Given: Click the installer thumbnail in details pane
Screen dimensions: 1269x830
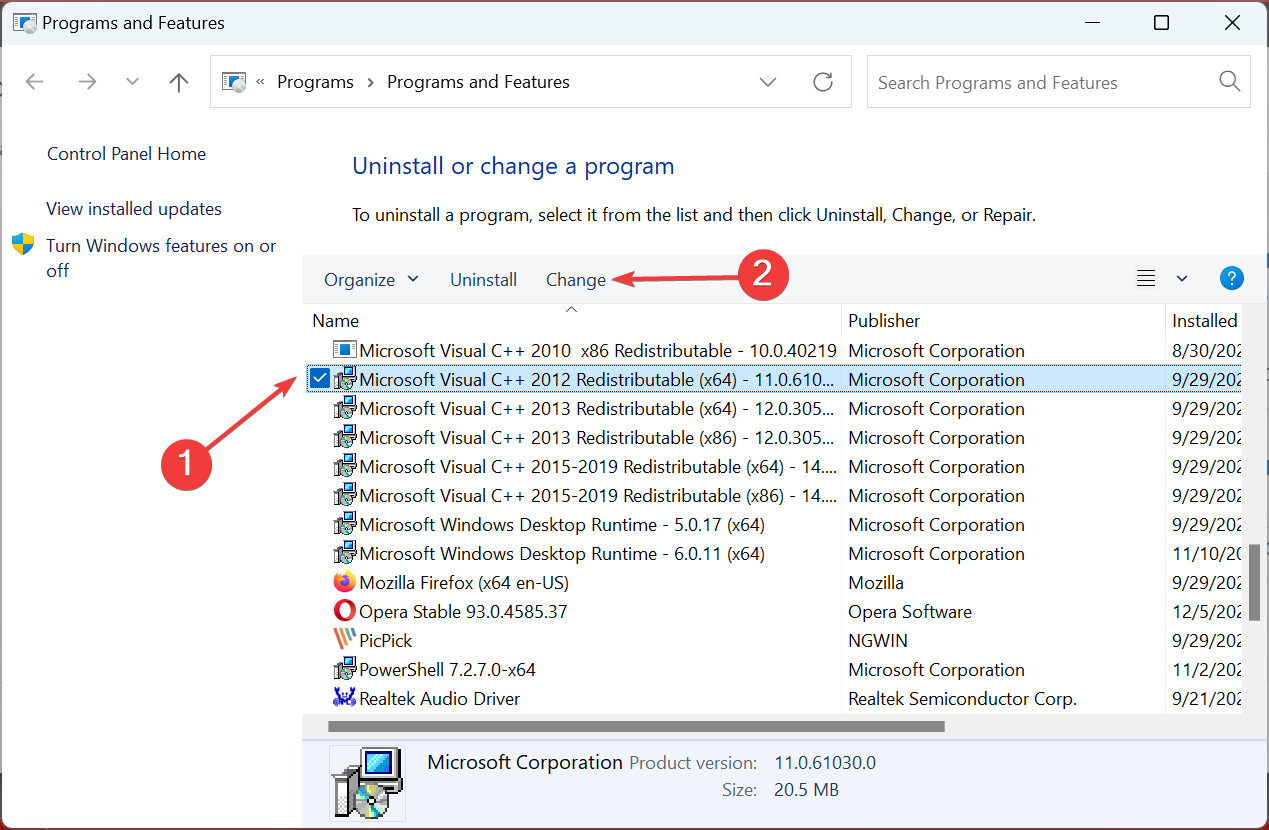Looking at the screenshot, I should click(x=367, y=782).
